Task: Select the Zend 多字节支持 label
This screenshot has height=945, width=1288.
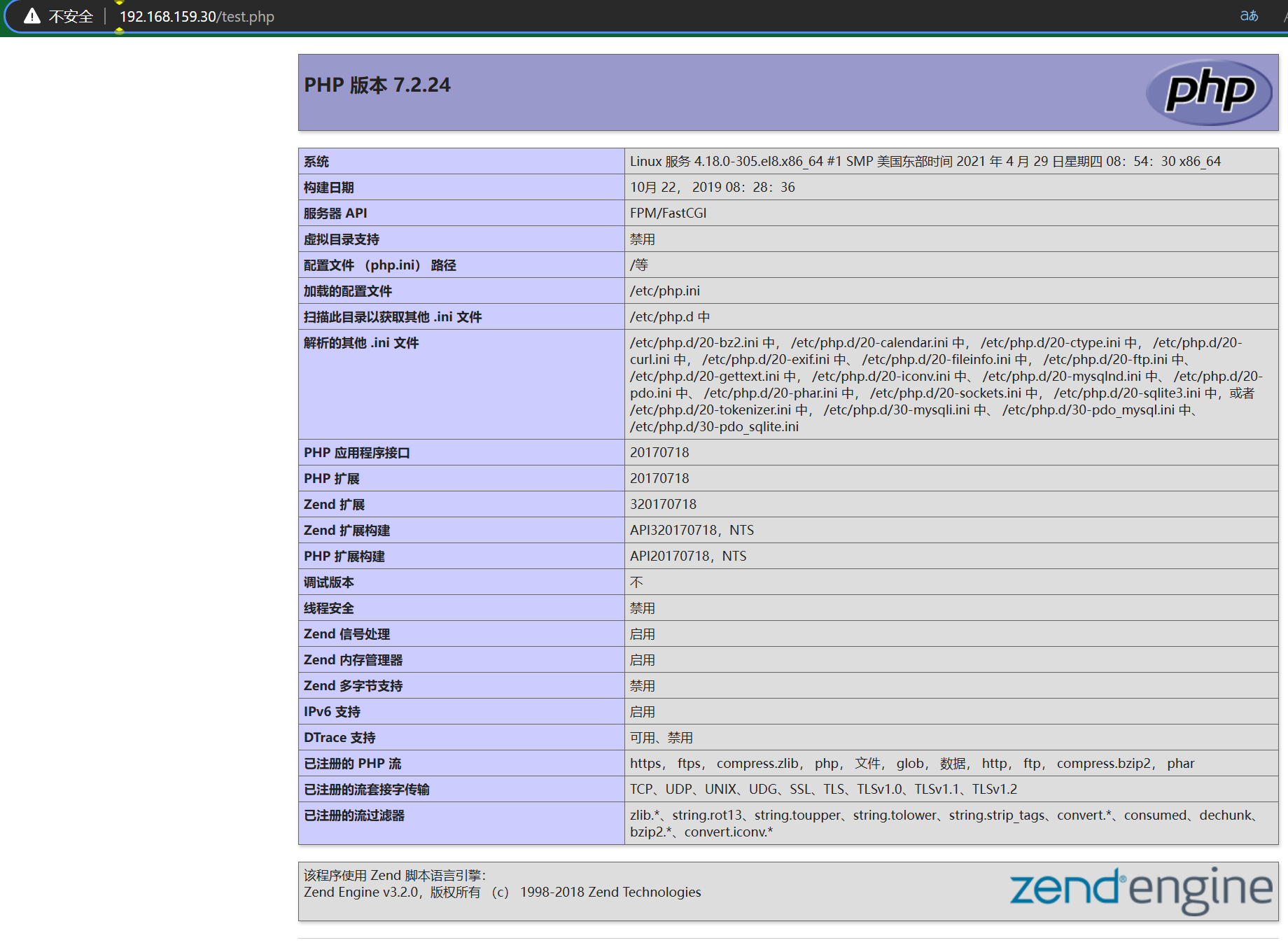Action: tap(353, 685)
